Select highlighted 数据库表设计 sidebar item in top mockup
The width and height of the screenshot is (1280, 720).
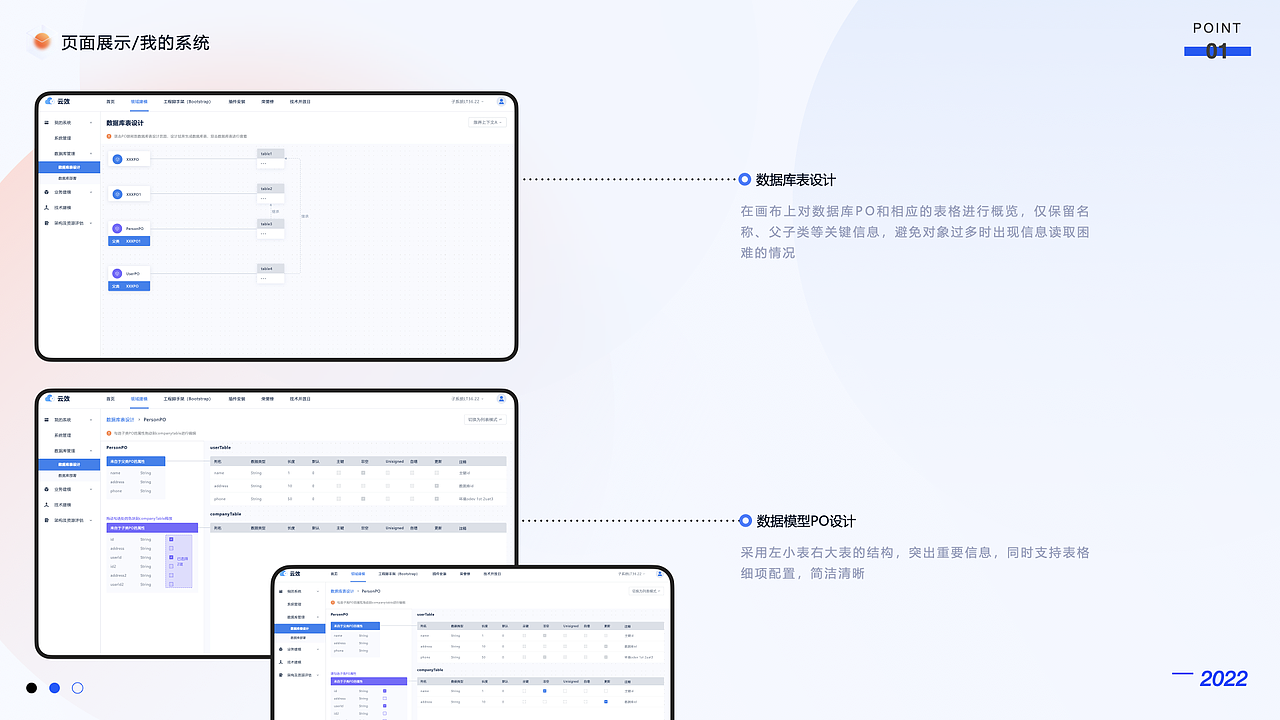coord(69,167)
